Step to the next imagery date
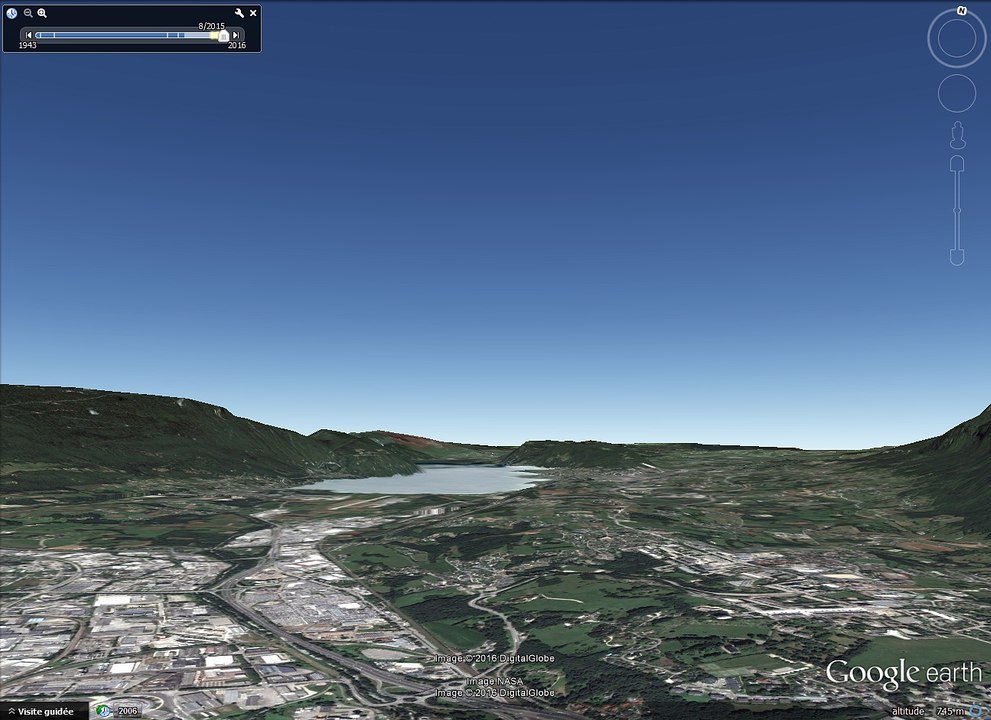 click(236, 35)
